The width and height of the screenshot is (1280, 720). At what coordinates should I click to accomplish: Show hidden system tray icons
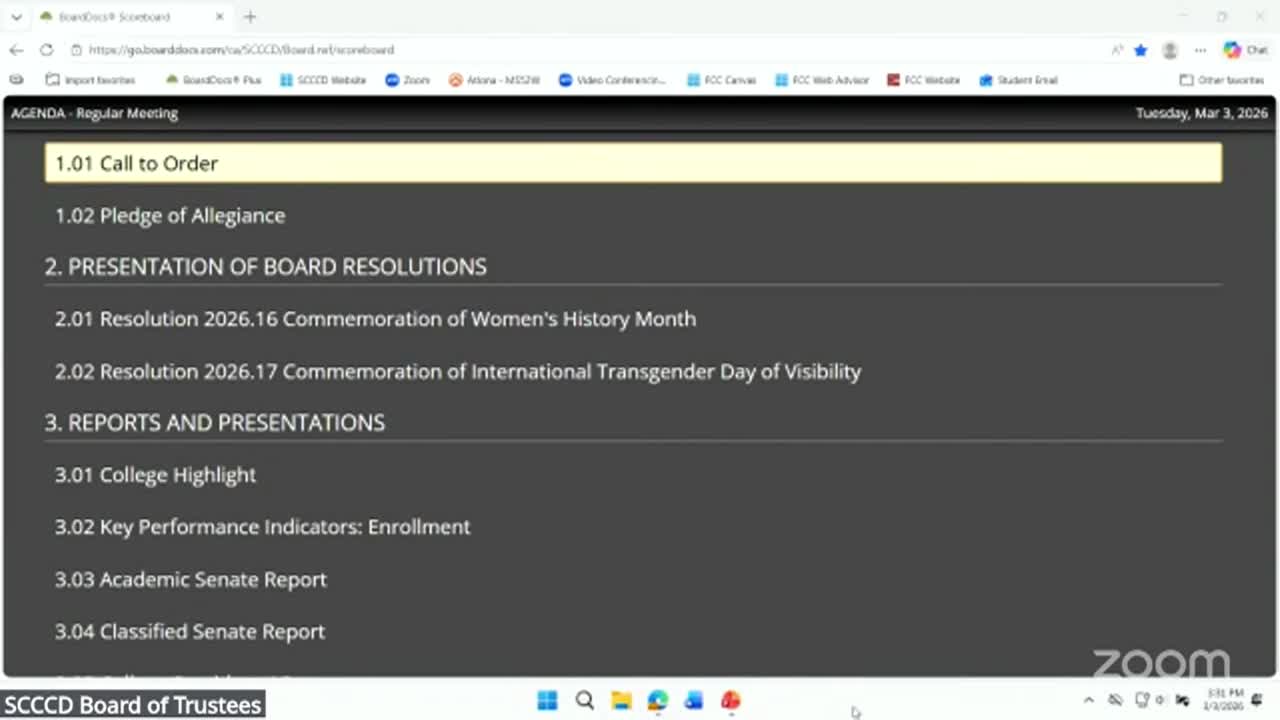(x=1089, y=700)
